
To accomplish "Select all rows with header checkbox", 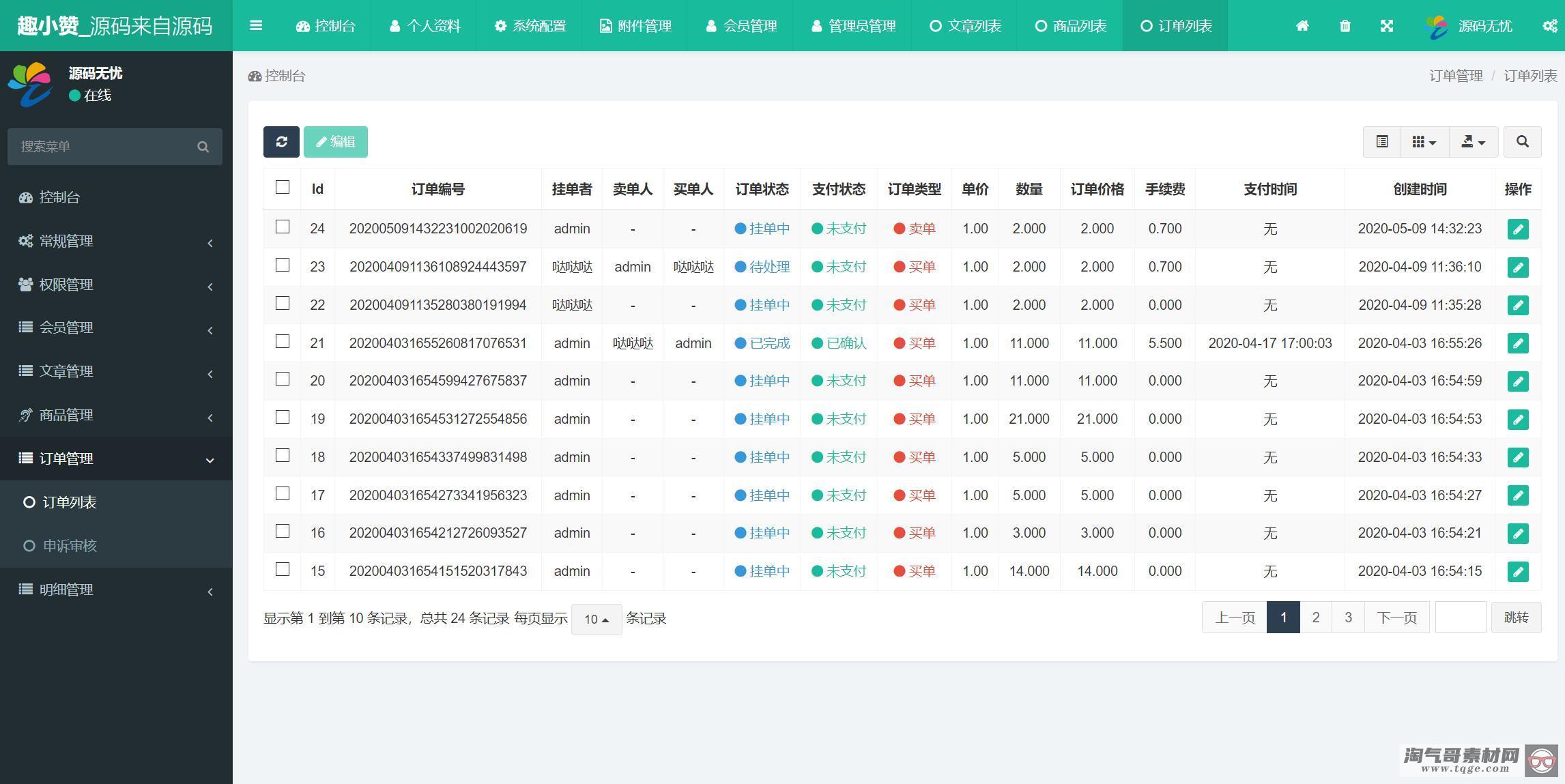I will pos(283,187).
